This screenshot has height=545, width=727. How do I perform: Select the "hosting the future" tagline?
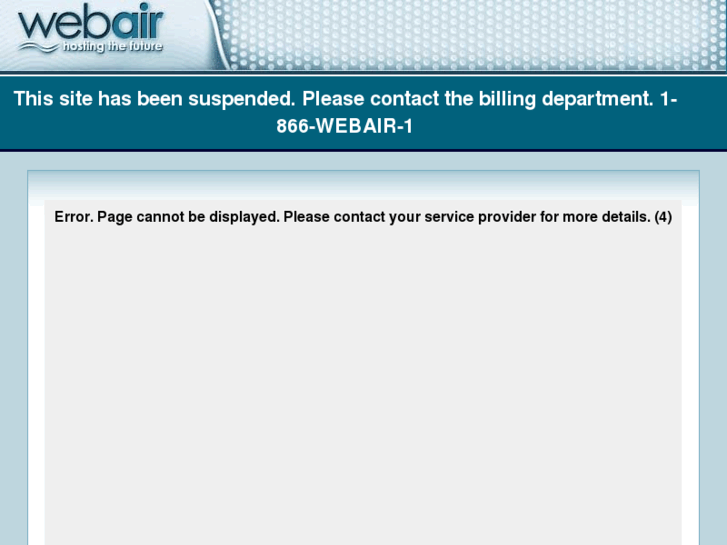pyautogui.click(x=112, y=46)
